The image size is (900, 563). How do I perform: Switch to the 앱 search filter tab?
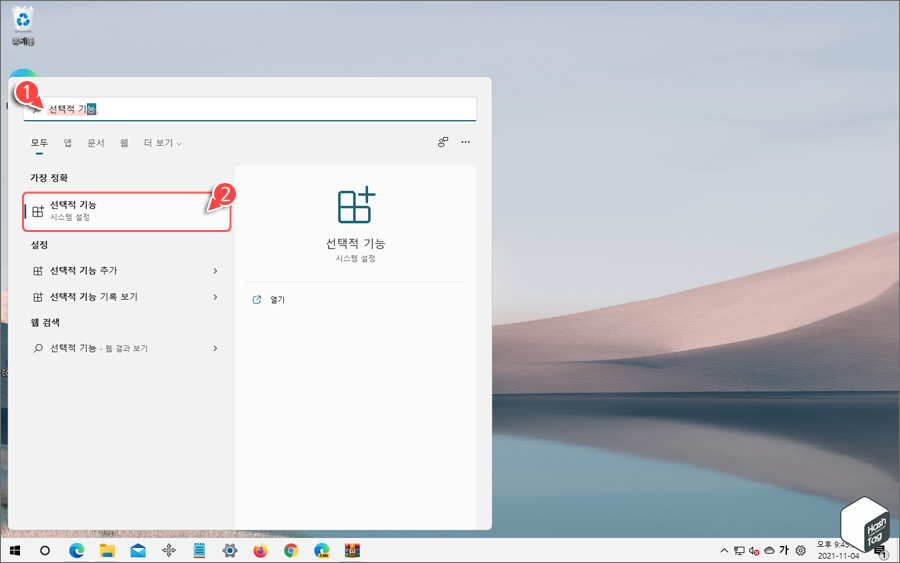tap(68, 143)
